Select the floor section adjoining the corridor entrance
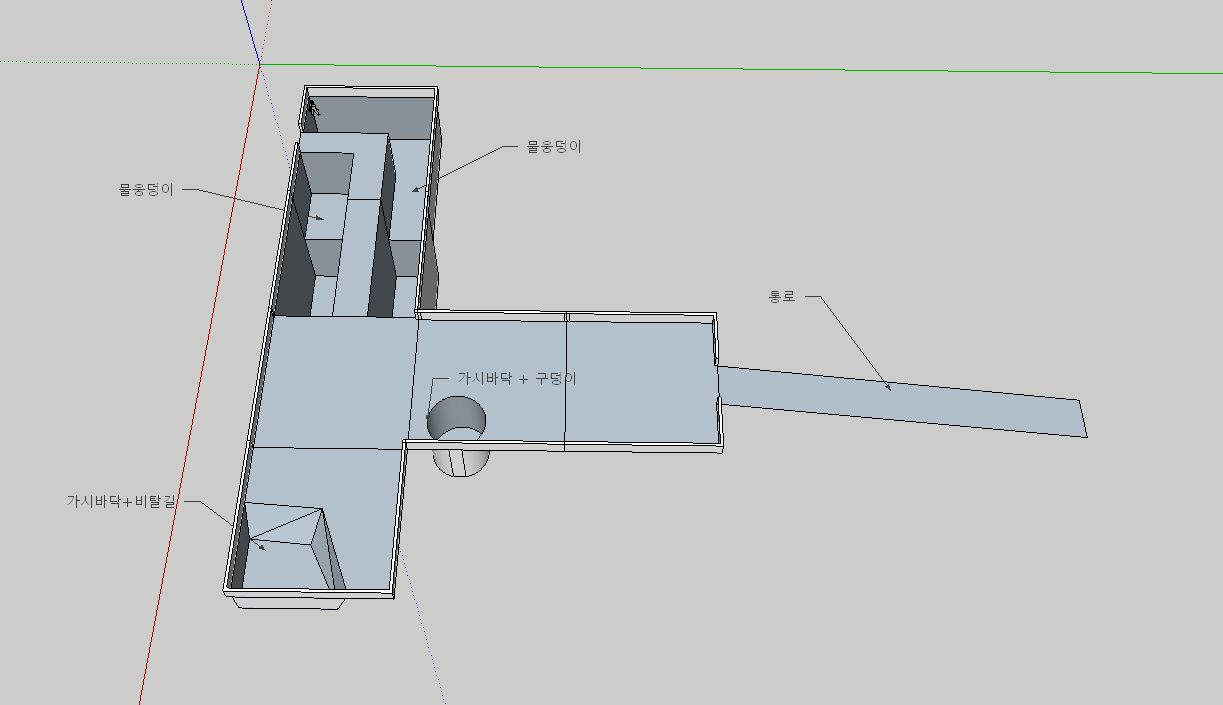Screen dimensions: 1223x705 coord(640,380)
